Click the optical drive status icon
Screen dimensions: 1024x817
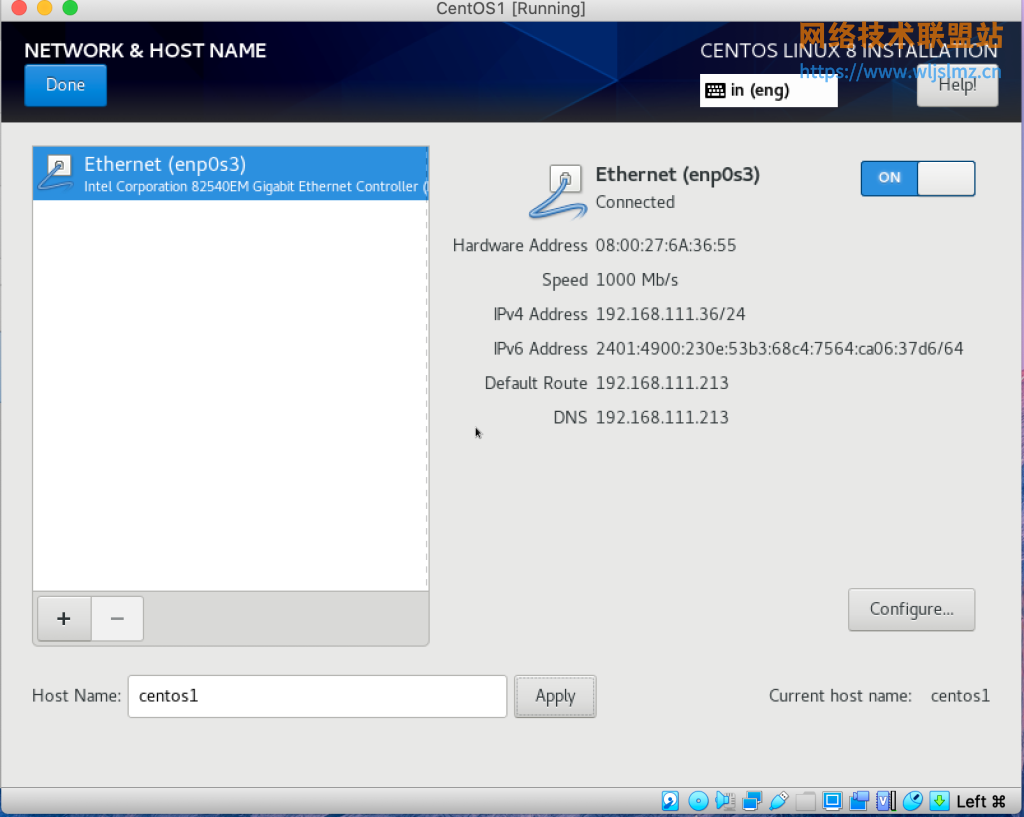(698, 801)
